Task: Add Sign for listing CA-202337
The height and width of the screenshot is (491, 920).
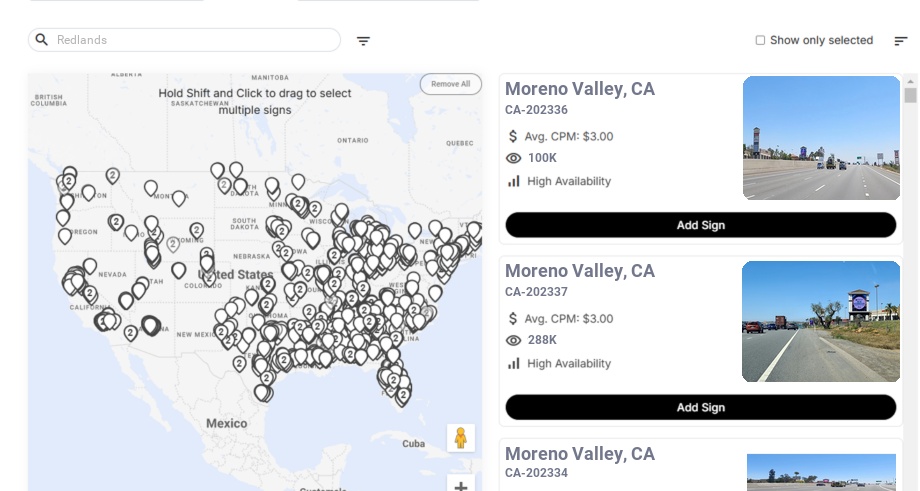Action: pyautogui.click(x=700, y=407)
